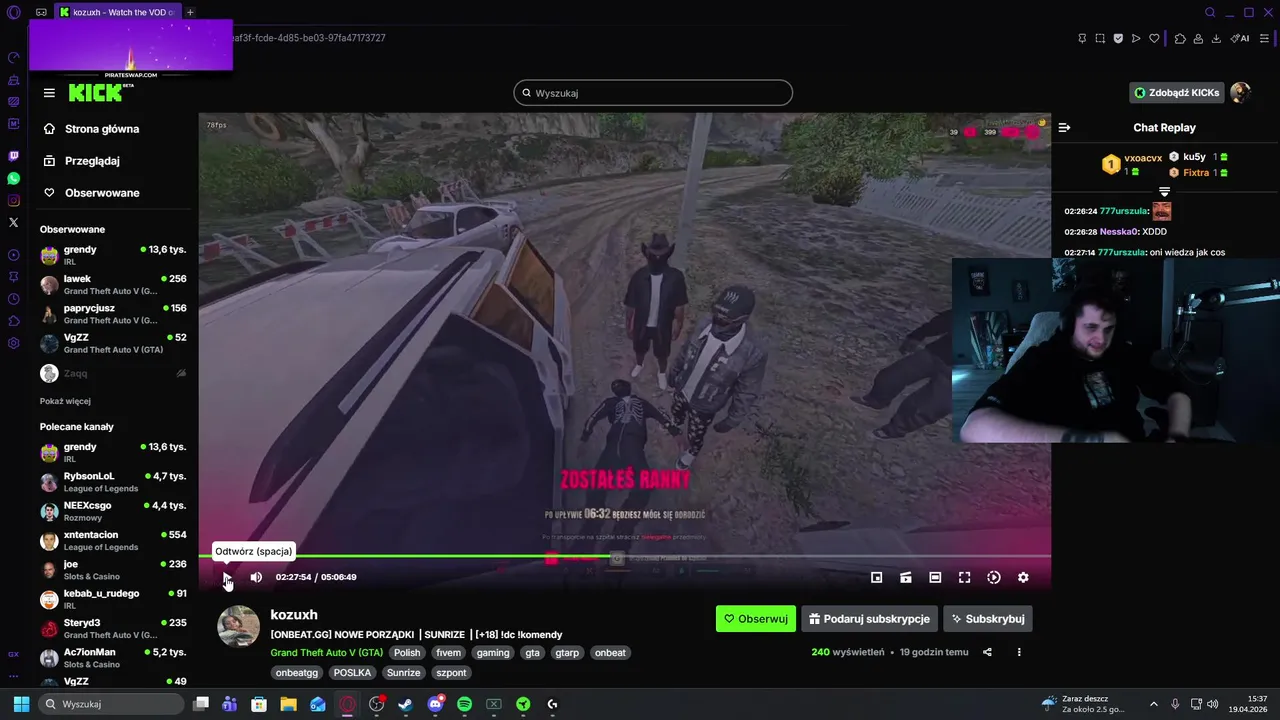This screenshot has height=720, width=1280.
Task: Open the user avatar menu
Action: click(1240, 93)
